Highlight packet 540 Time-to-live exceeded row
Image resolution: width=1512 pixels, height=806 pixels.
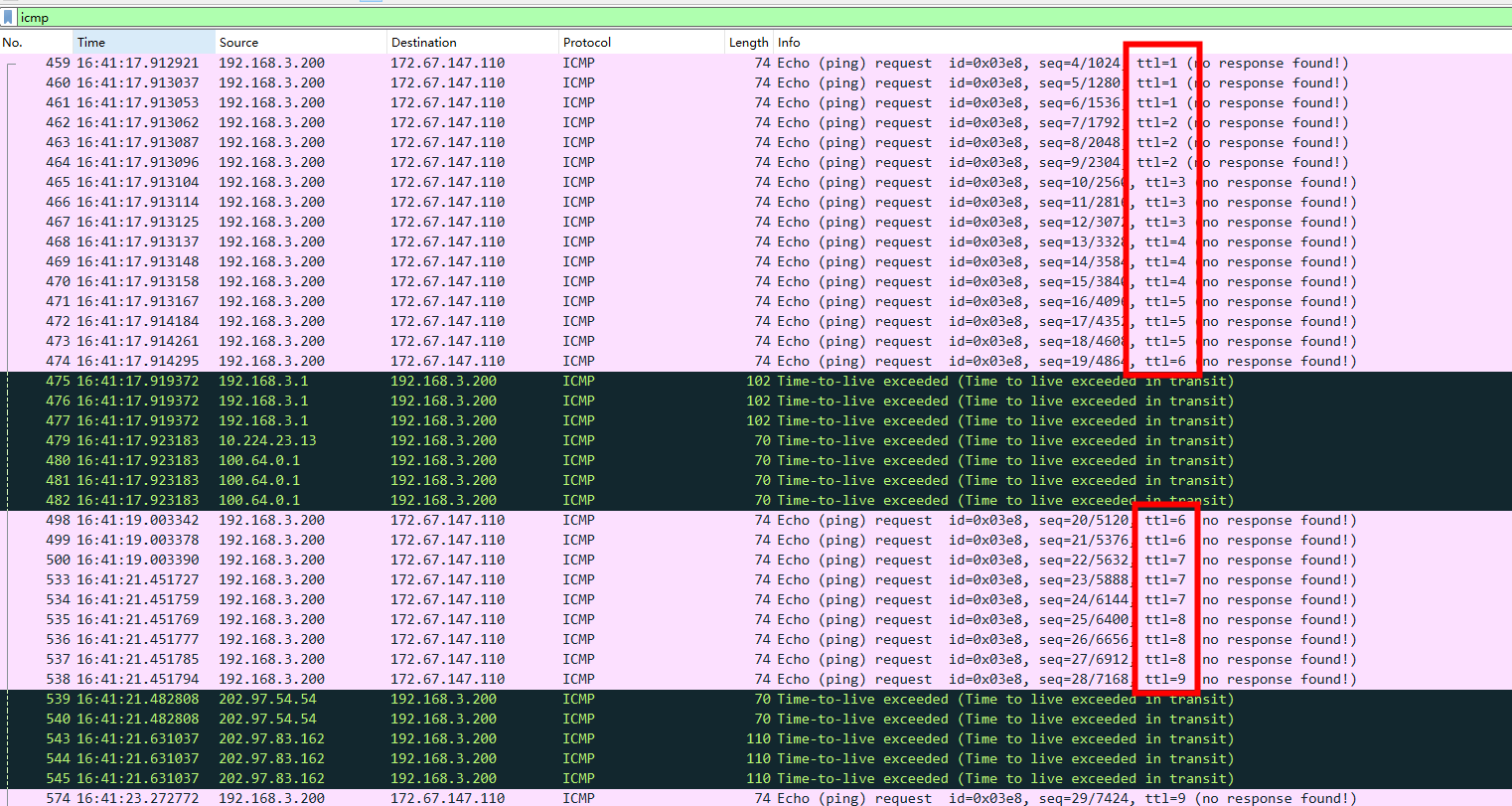[756, 719]
